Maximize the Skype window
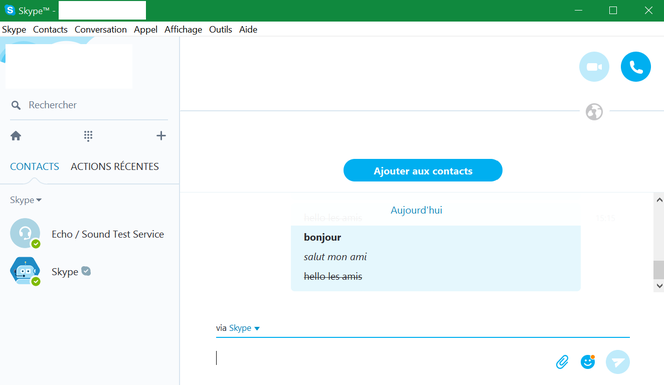The width and height of the screenshot is (664, 385). (x=613, y=10)
